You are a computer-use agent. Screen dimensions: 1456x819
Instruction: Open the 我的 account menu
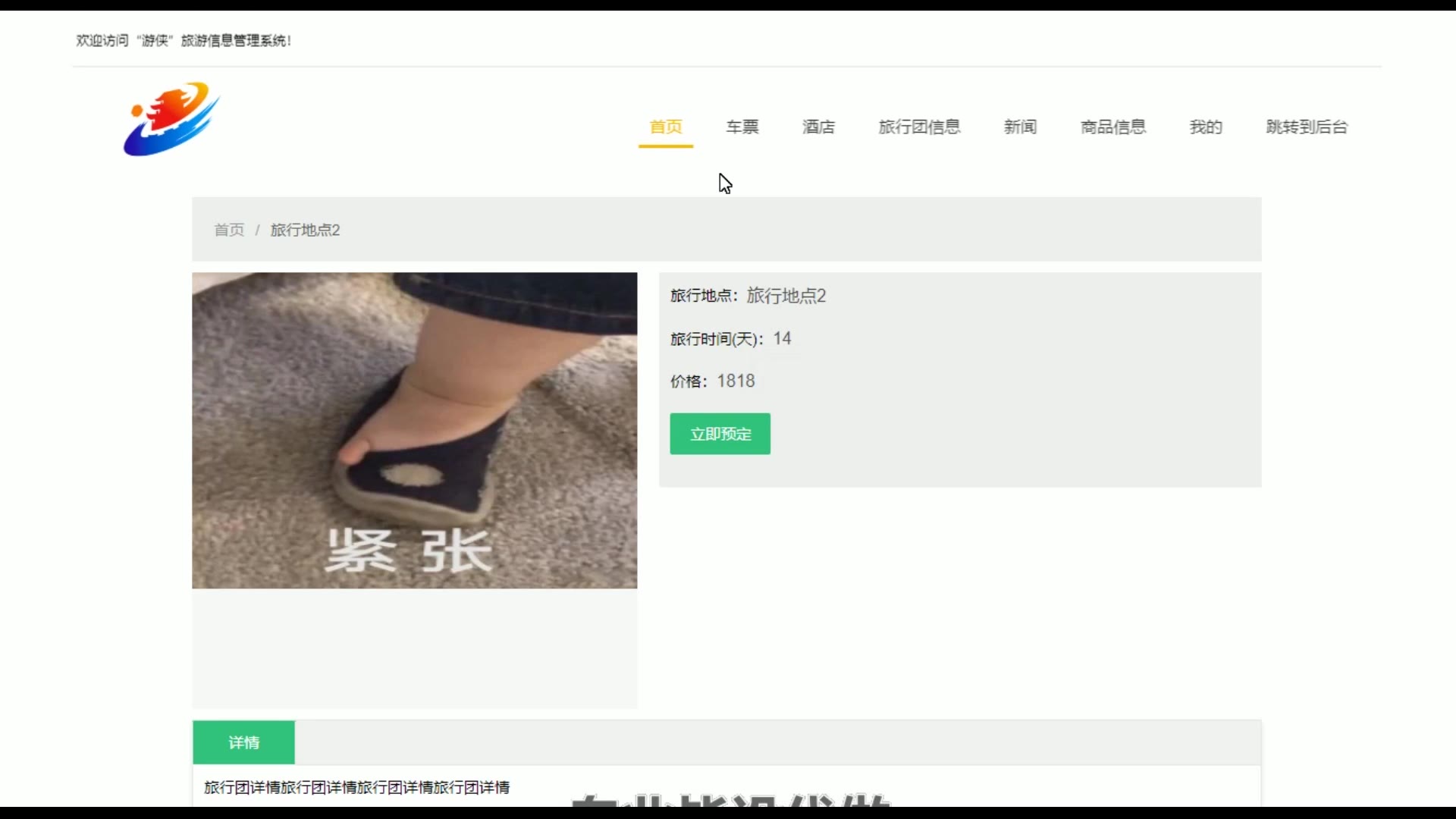[x=1206, y=127]
